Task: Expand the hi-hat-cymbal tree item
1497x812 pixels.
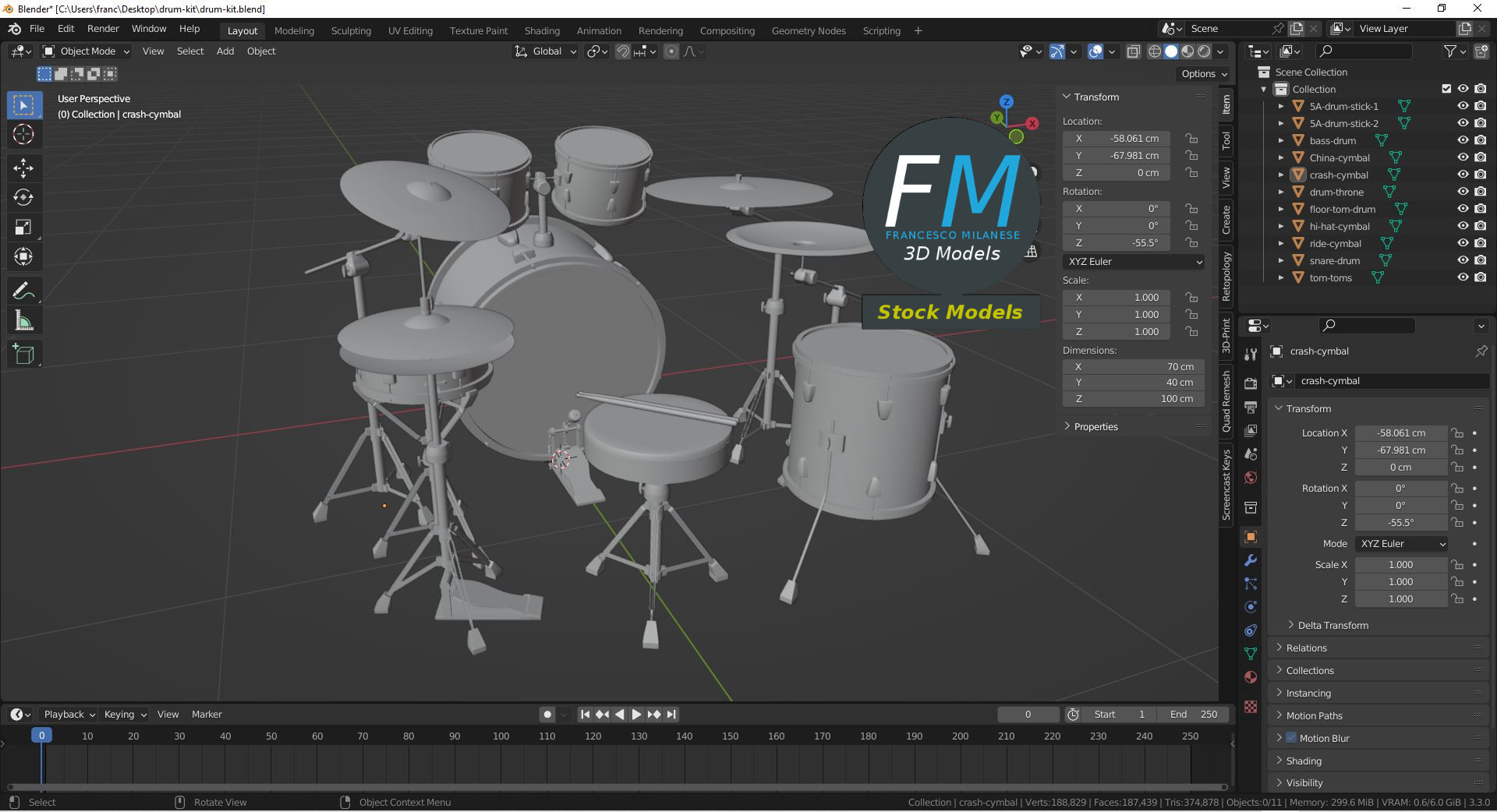Action: pyautogui.click(x=1280, y=227)
